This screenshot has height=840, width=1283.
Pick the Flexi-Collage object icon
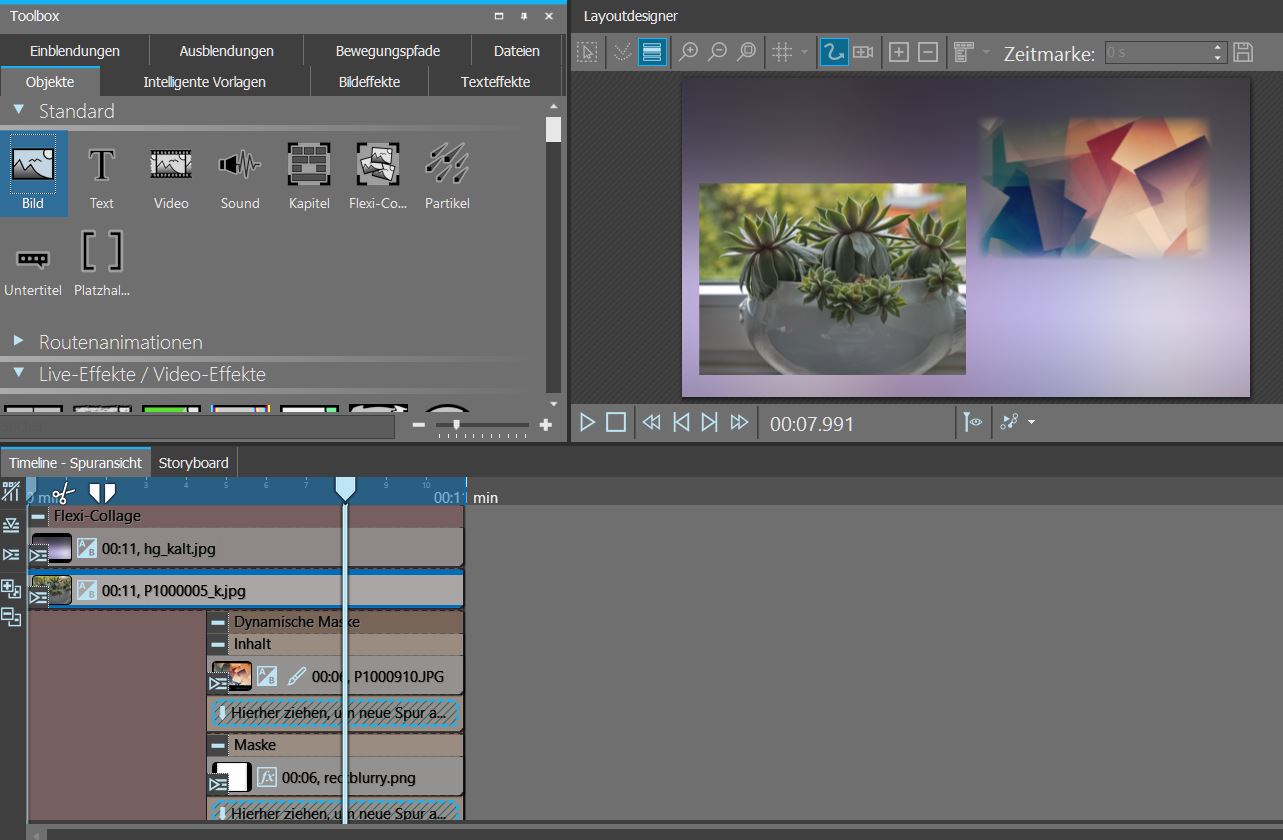pos(377,172)
